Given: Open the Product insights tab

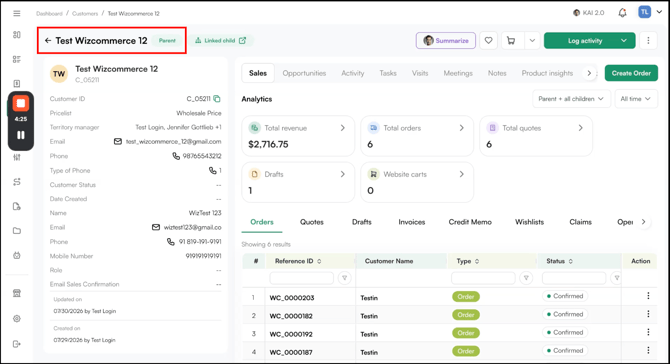Looking at the screenshot, I should [547, 73].
